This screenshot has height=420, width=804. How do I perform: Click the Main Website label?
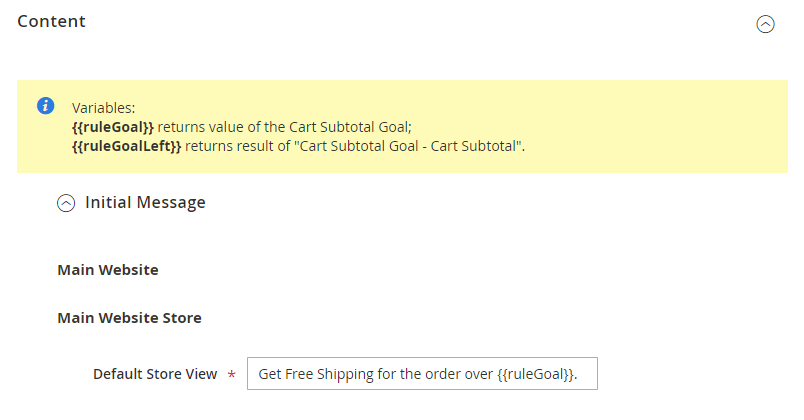pos(108,270)
